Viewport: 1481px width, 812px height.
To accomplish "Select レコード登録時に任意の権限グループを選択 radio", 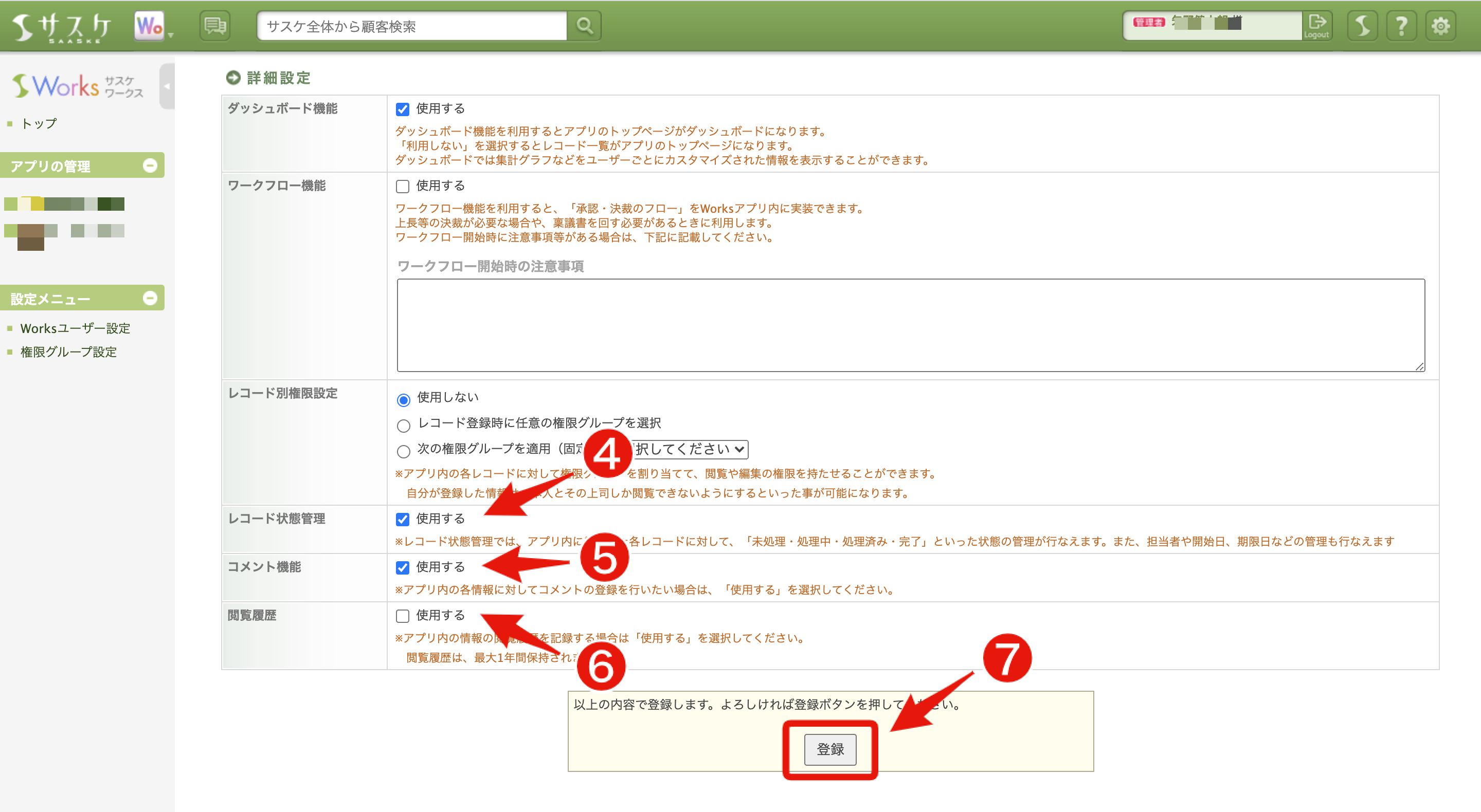I will click(404, 425).
